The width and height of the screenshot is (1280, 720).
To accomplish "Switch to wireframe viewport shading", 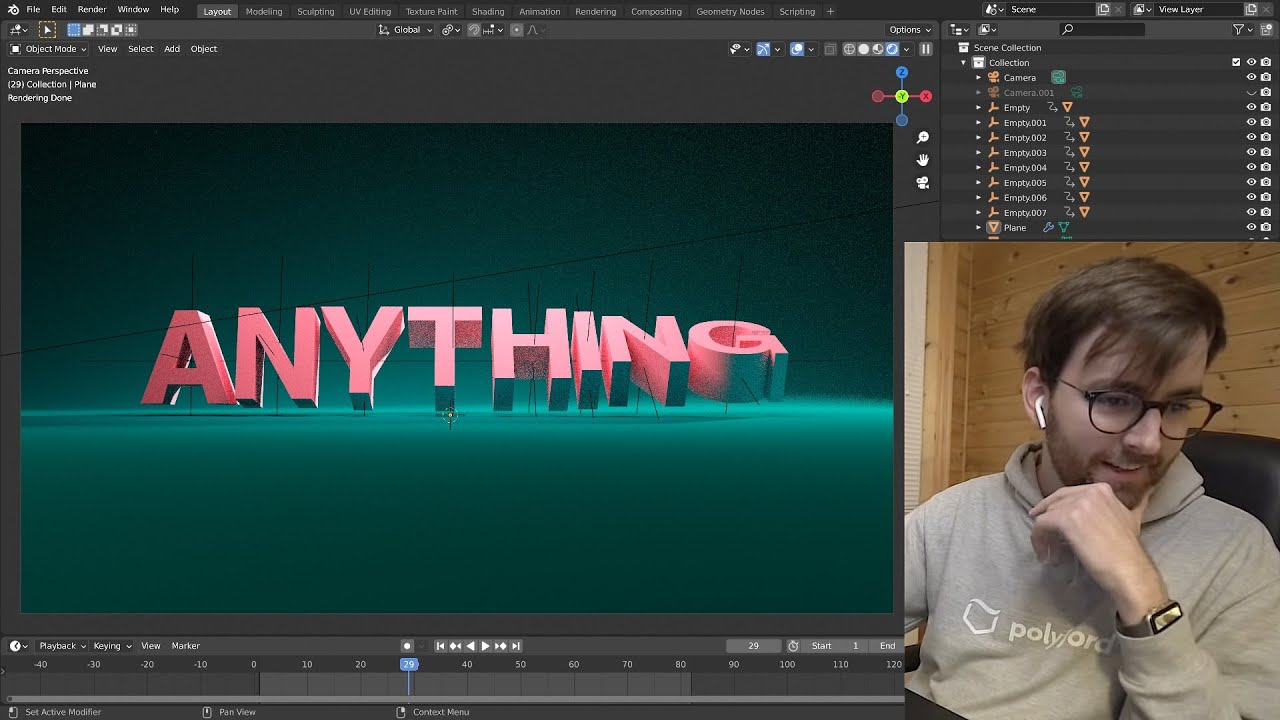I will [849, 49].
